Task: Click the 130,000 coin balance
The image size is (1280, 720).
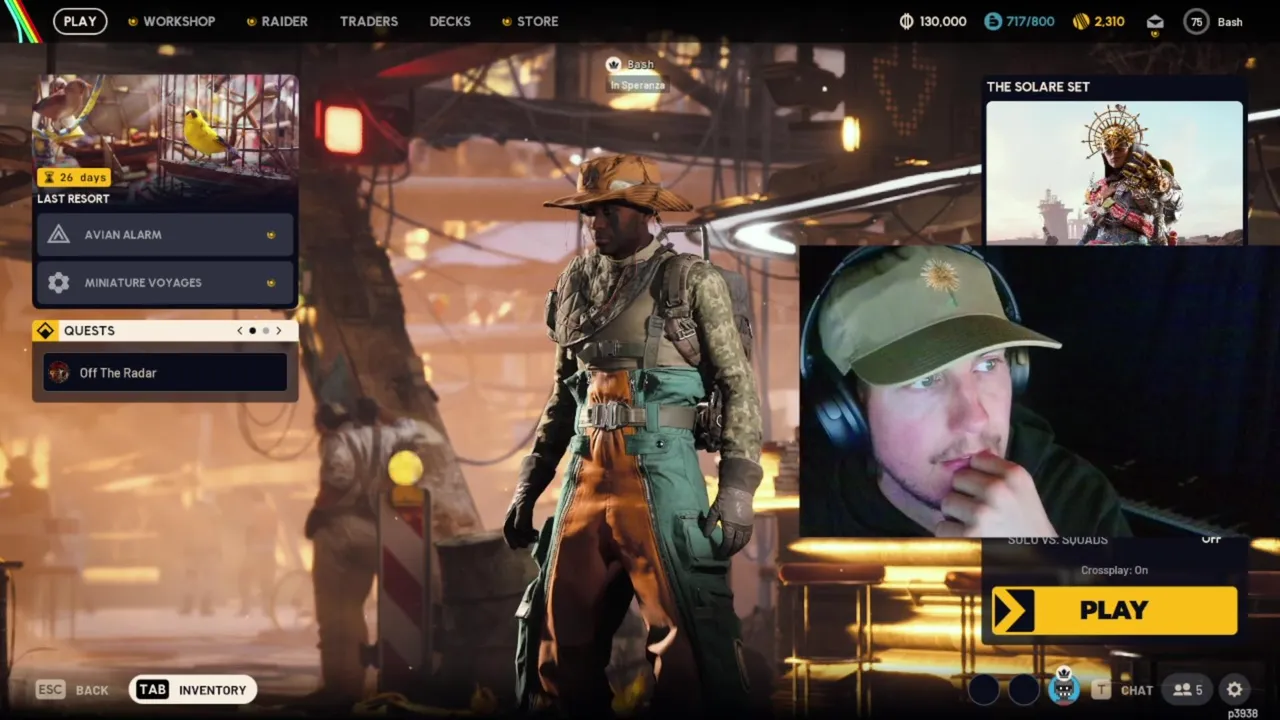Action: point(944,22)
